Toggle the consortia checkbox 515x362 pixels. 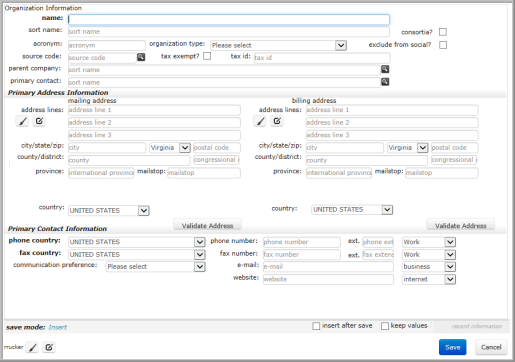coord(443,32)
